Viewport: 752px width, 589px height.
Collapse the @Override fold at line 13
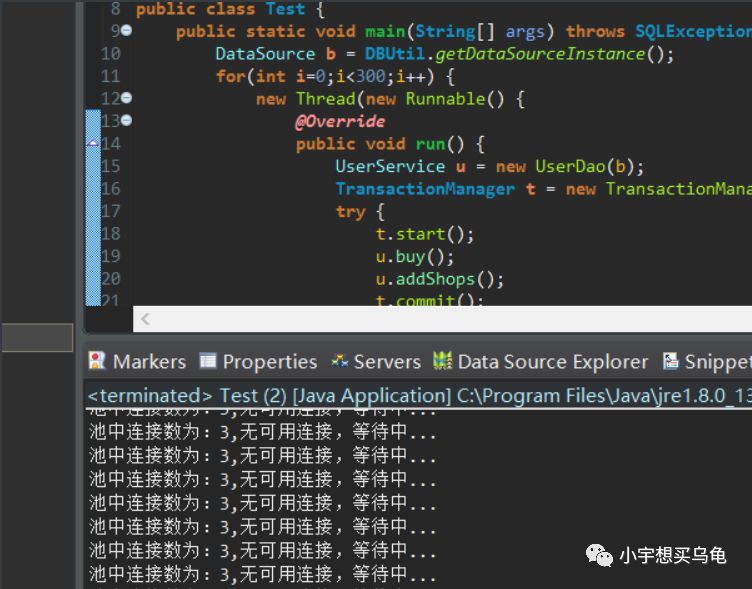[127, 120]
